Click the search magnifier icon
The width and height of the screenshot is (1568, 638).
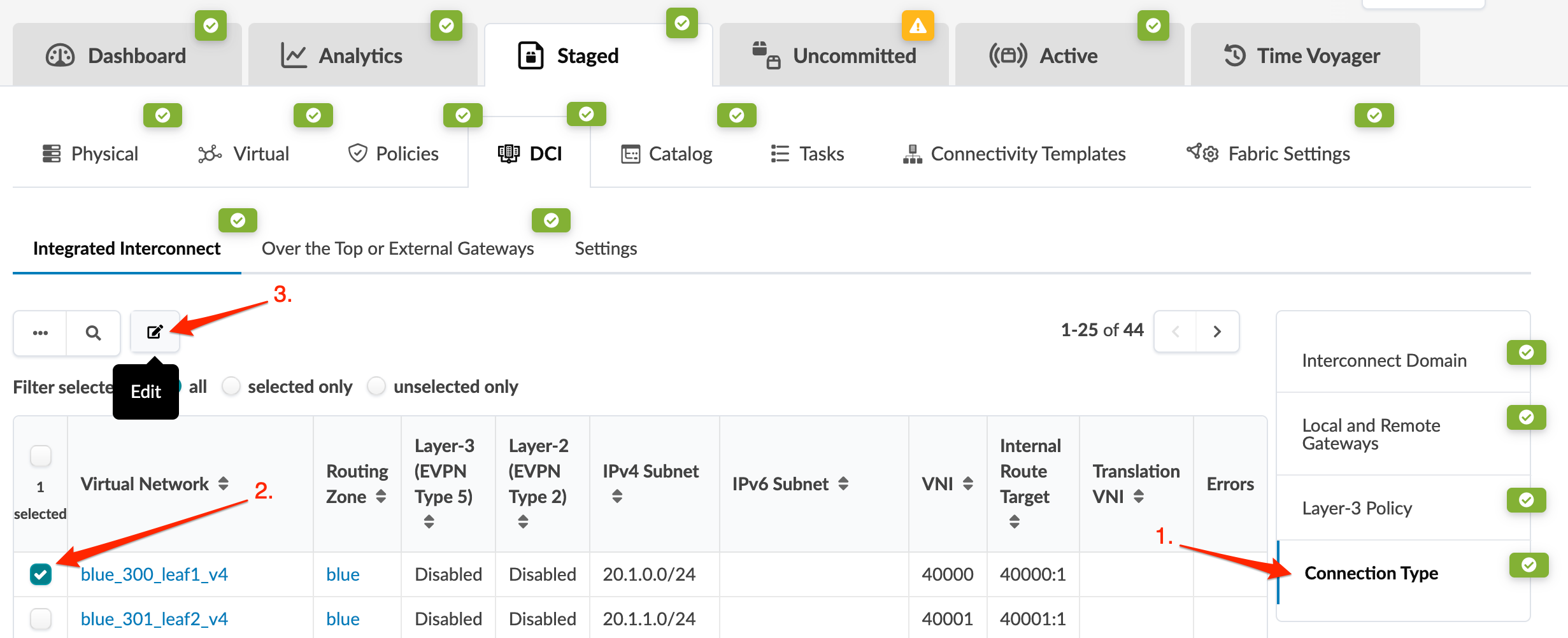tap(93, 332)
